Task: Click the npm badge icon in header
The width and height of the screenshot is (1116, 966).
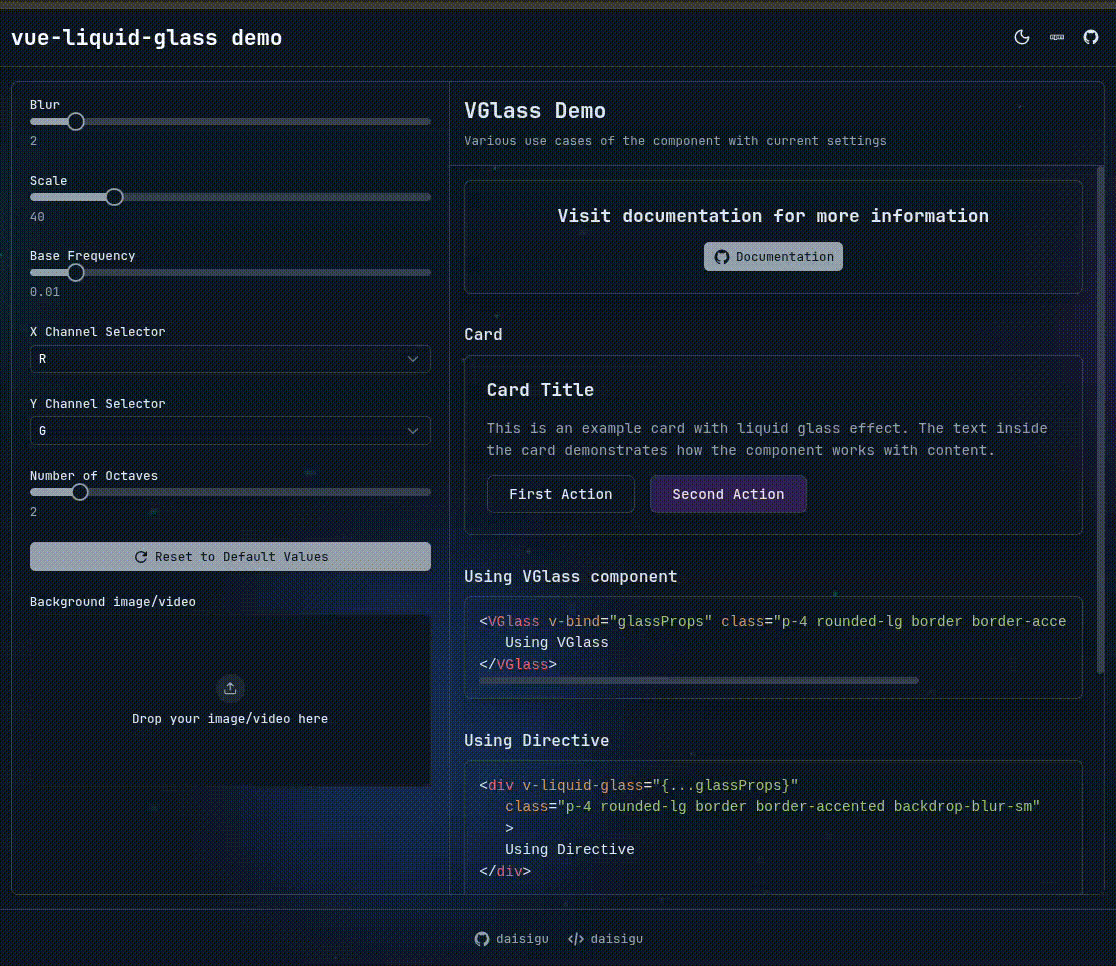Action: tap(1056, 37)
